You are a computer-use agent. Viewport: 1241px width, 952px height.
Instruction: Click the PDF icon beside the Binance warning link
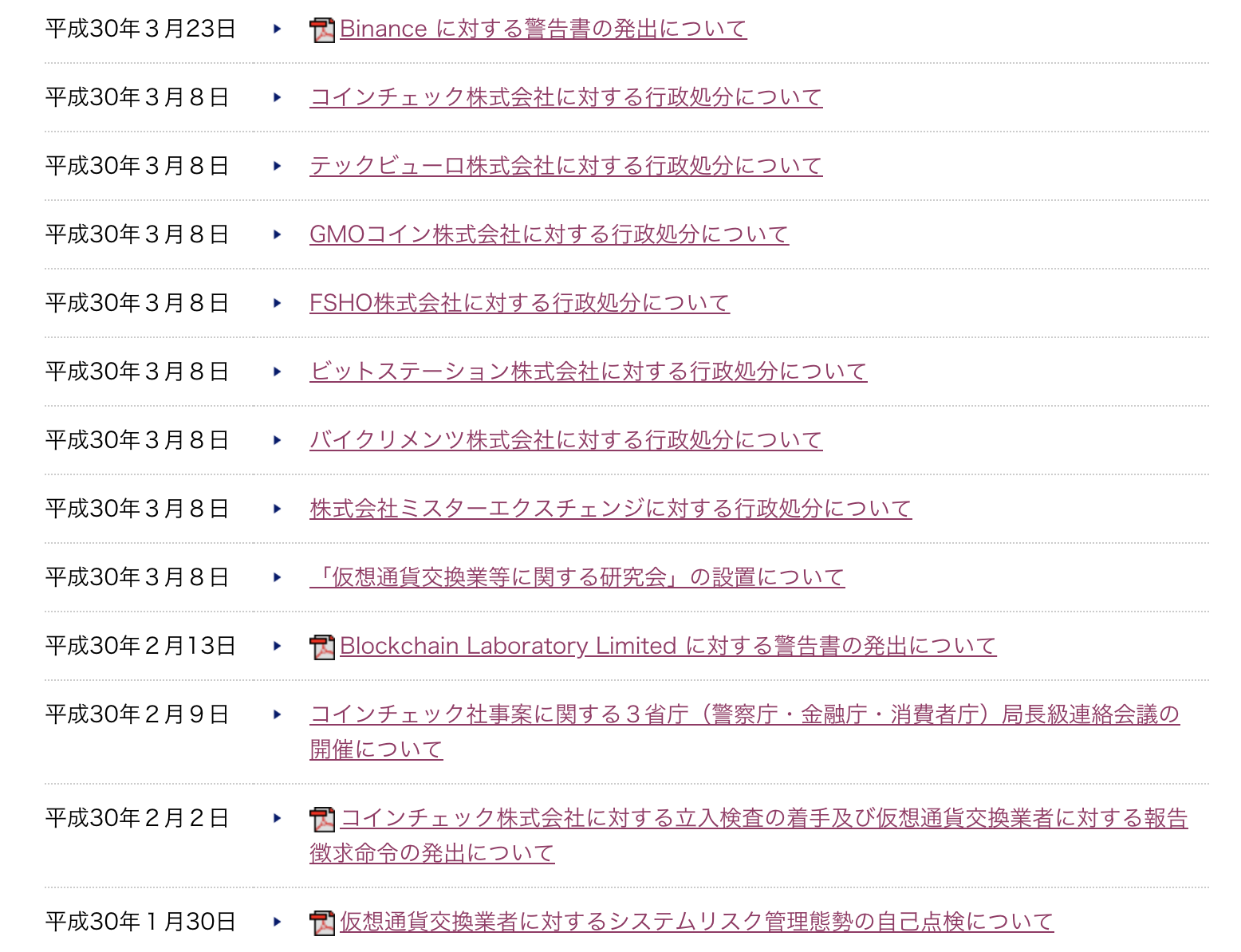tap(322, 30)
